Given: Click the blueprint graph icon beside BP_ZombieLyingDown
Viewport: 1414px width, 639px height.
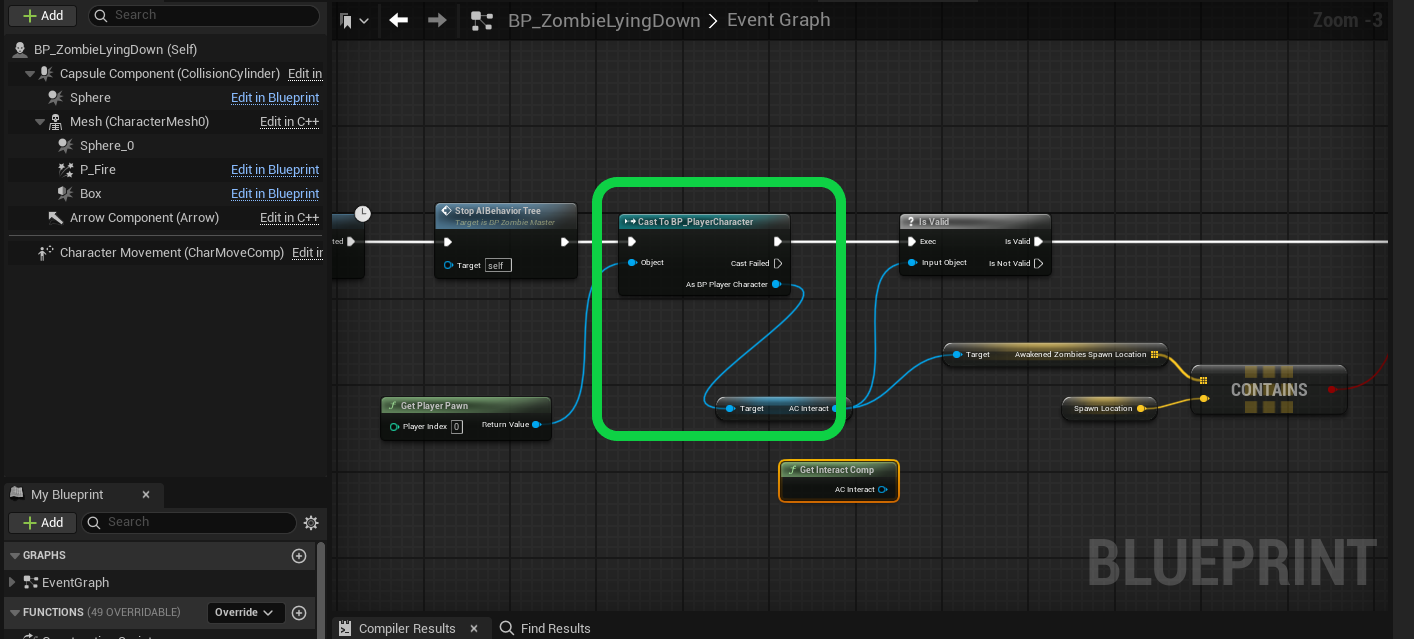Looking at the screenshot, I should click(482, 21).
